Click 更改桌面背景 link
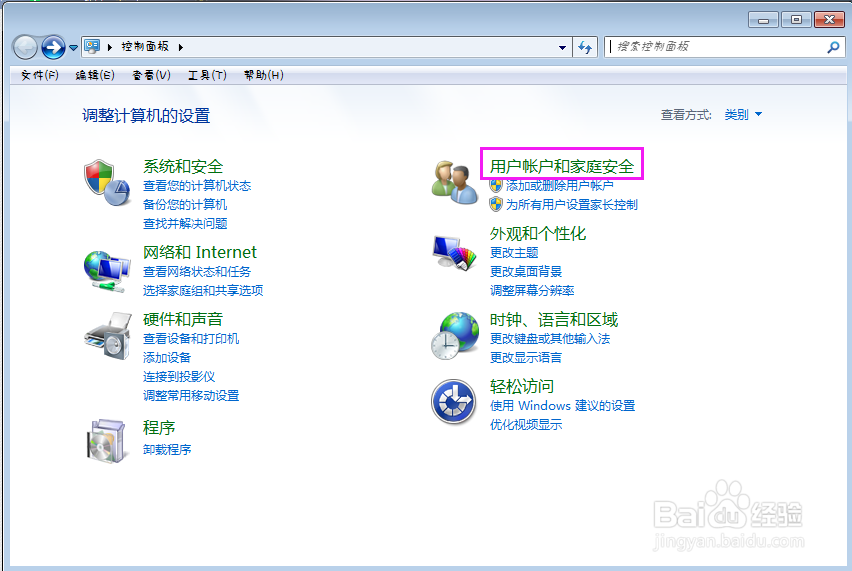The width and height of the screenshot is (852, 571). point(526,272)
